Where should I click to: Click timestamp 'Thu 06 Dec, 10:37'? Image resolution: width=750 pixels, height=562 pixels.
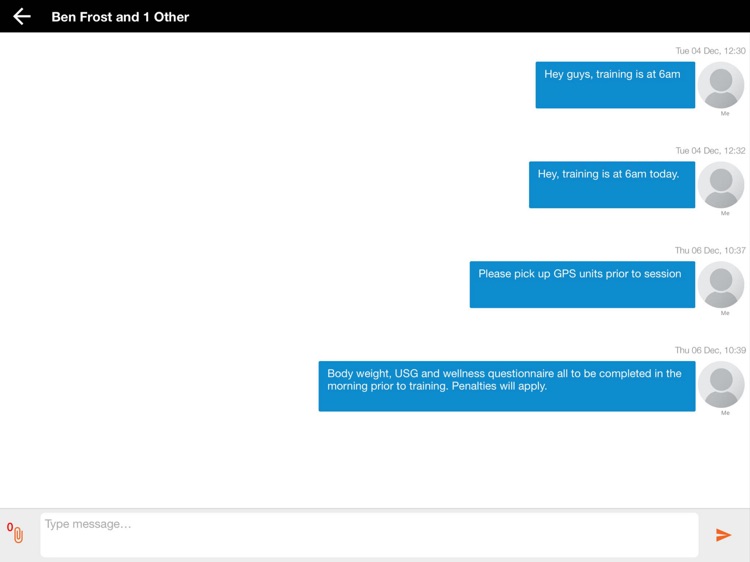(x=710, y=250)
